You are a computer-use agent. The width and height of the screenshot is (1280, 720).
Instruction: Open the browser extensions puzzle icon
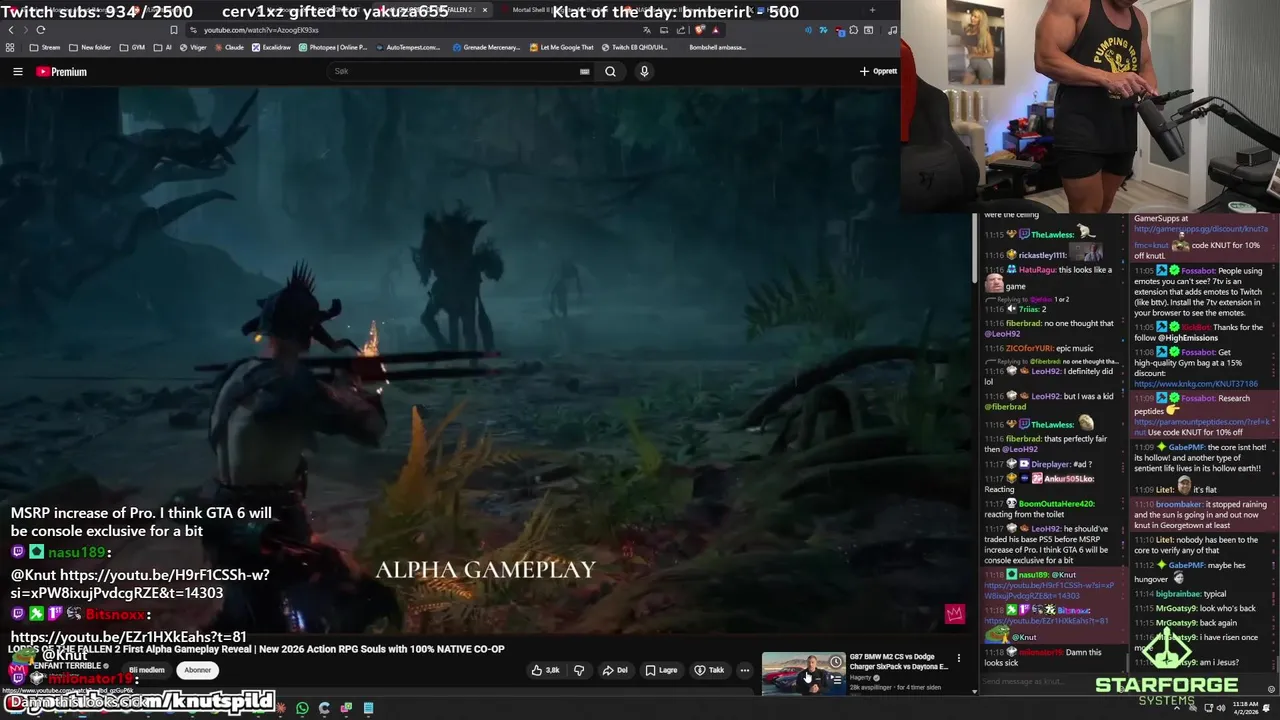(853, 30)
